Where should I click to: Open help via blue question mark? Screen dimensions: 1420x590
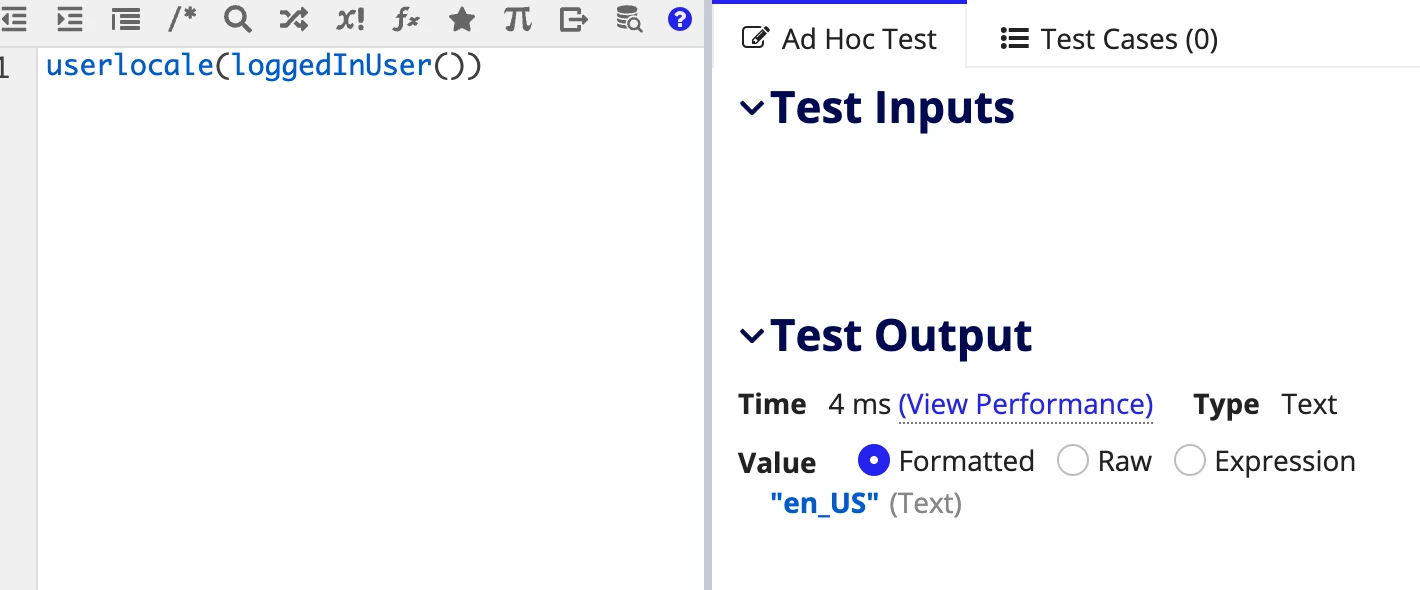pos(680,18)
